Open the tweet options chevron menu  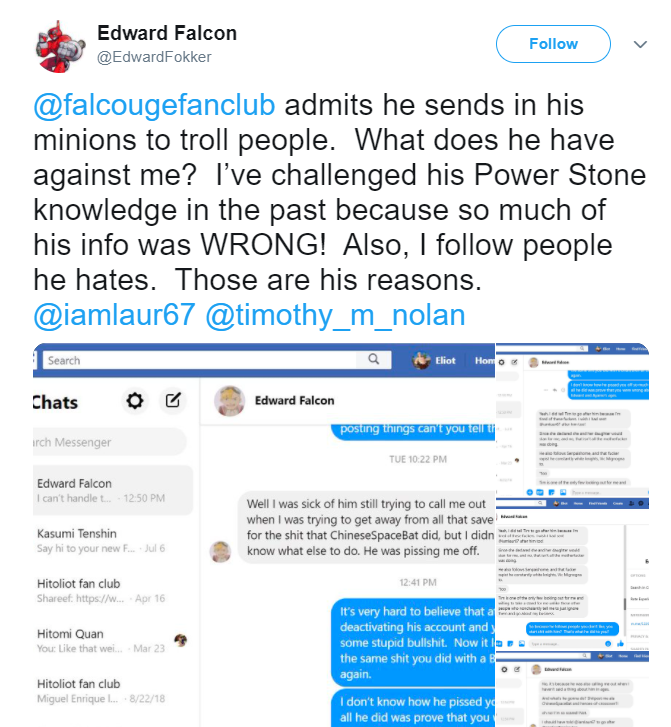point(640,44)
